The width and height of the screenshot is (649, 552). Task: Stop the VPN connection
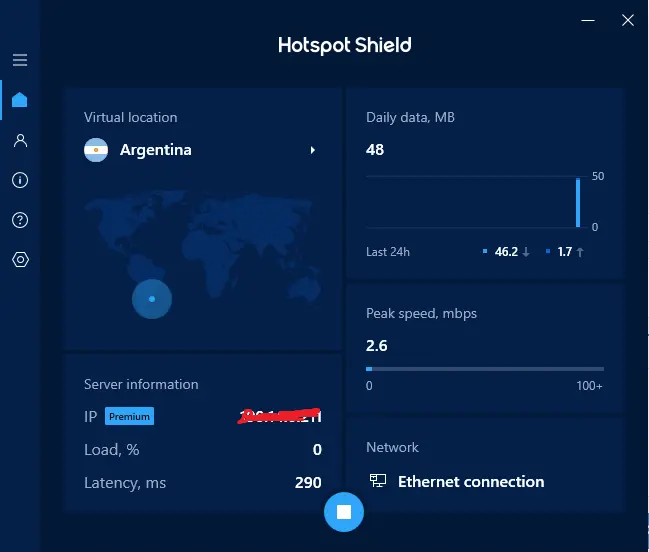(344, 512)
